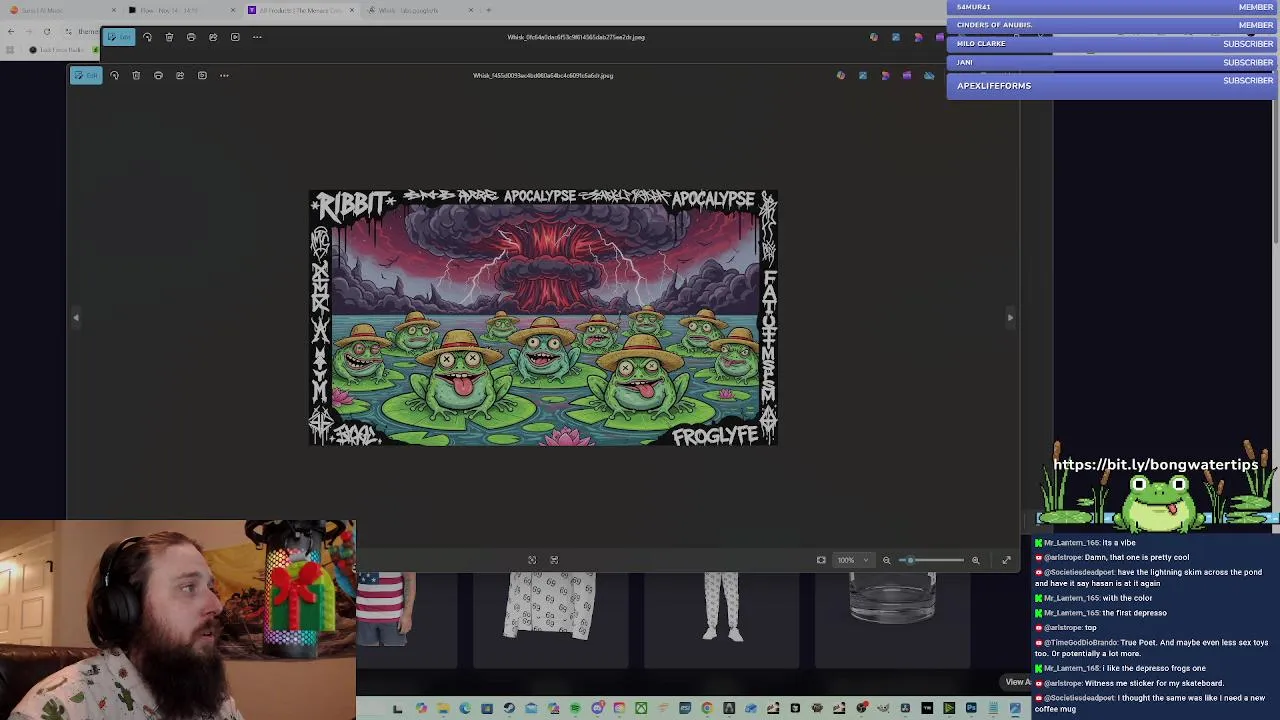
Task: Adjust the zoom slider handle
Action: tap(910, 560)
